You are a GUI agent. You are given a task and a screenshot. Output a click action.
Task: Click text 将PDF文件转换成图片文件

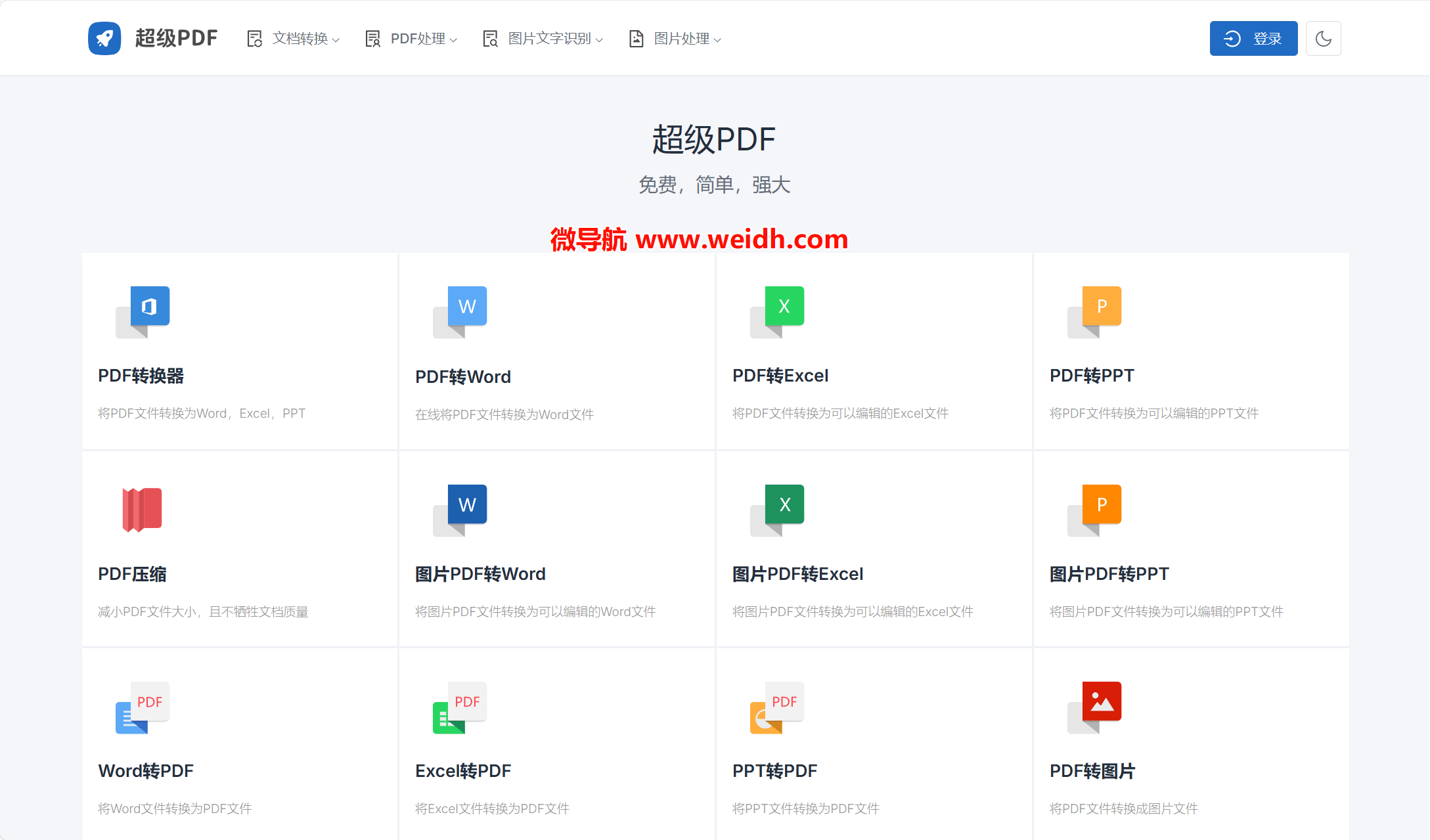[x=1124, y=808]
